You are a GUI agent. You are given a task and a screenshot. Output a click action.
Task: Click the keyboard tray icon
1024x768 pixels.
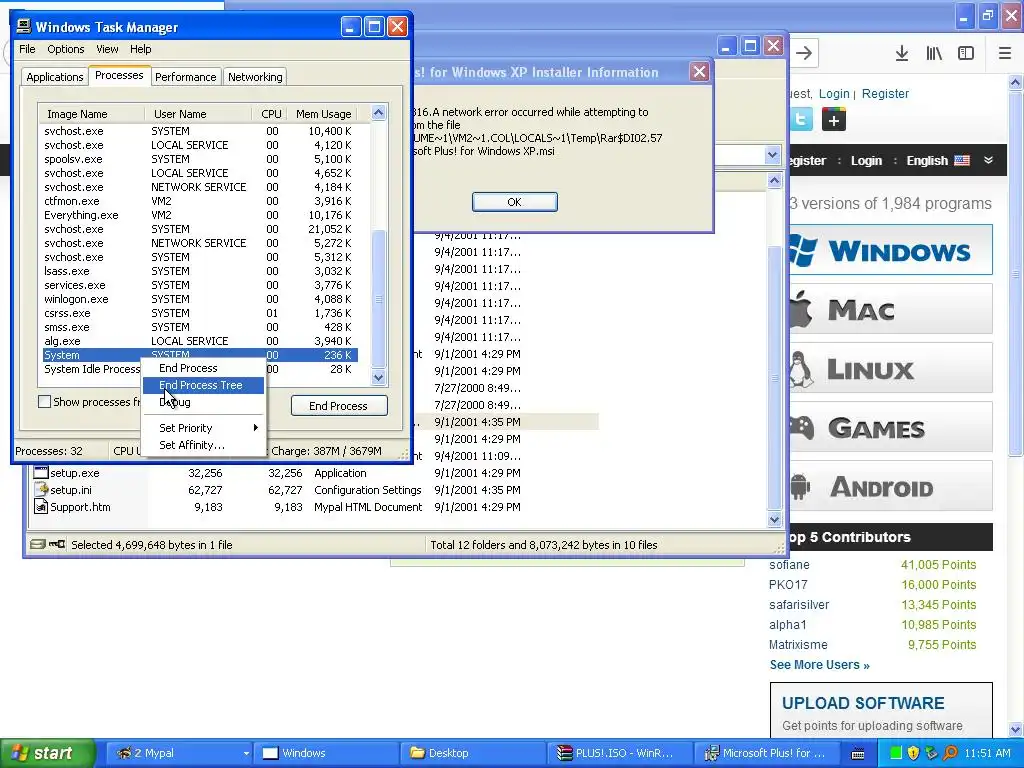click(x=858, y=754)
